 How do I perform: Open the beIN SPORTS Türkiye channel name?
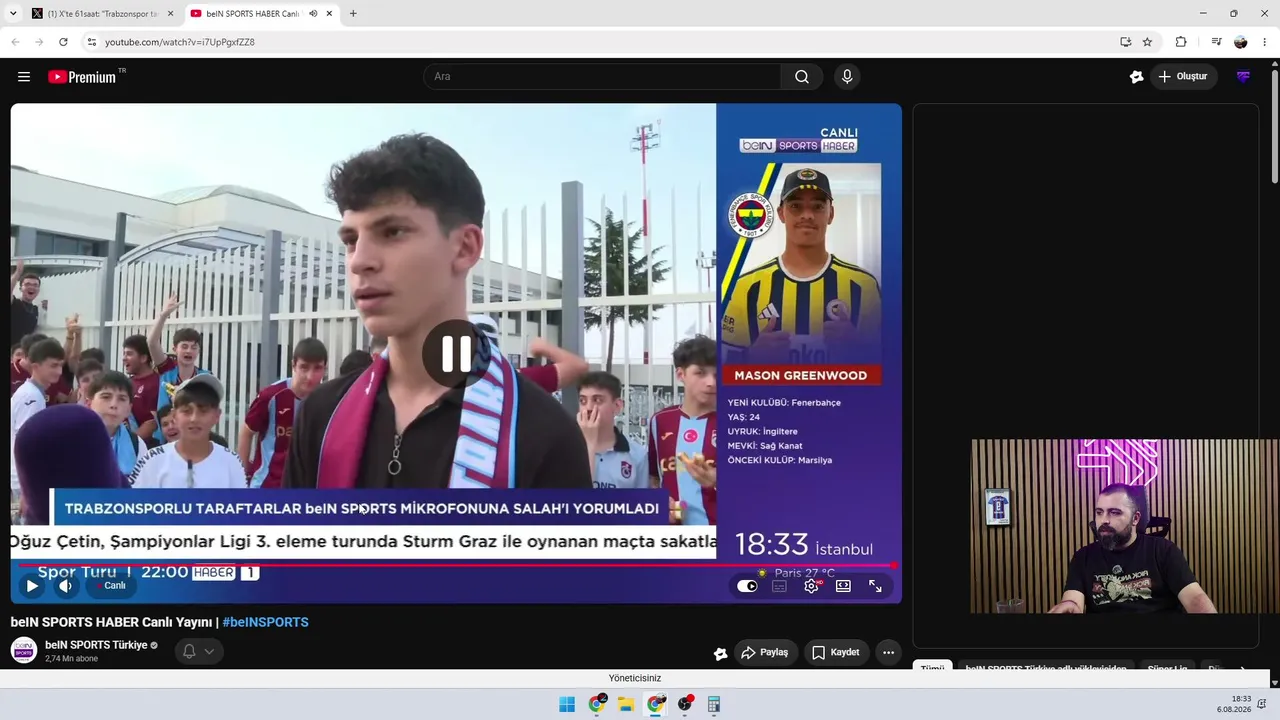coord(96,645)
